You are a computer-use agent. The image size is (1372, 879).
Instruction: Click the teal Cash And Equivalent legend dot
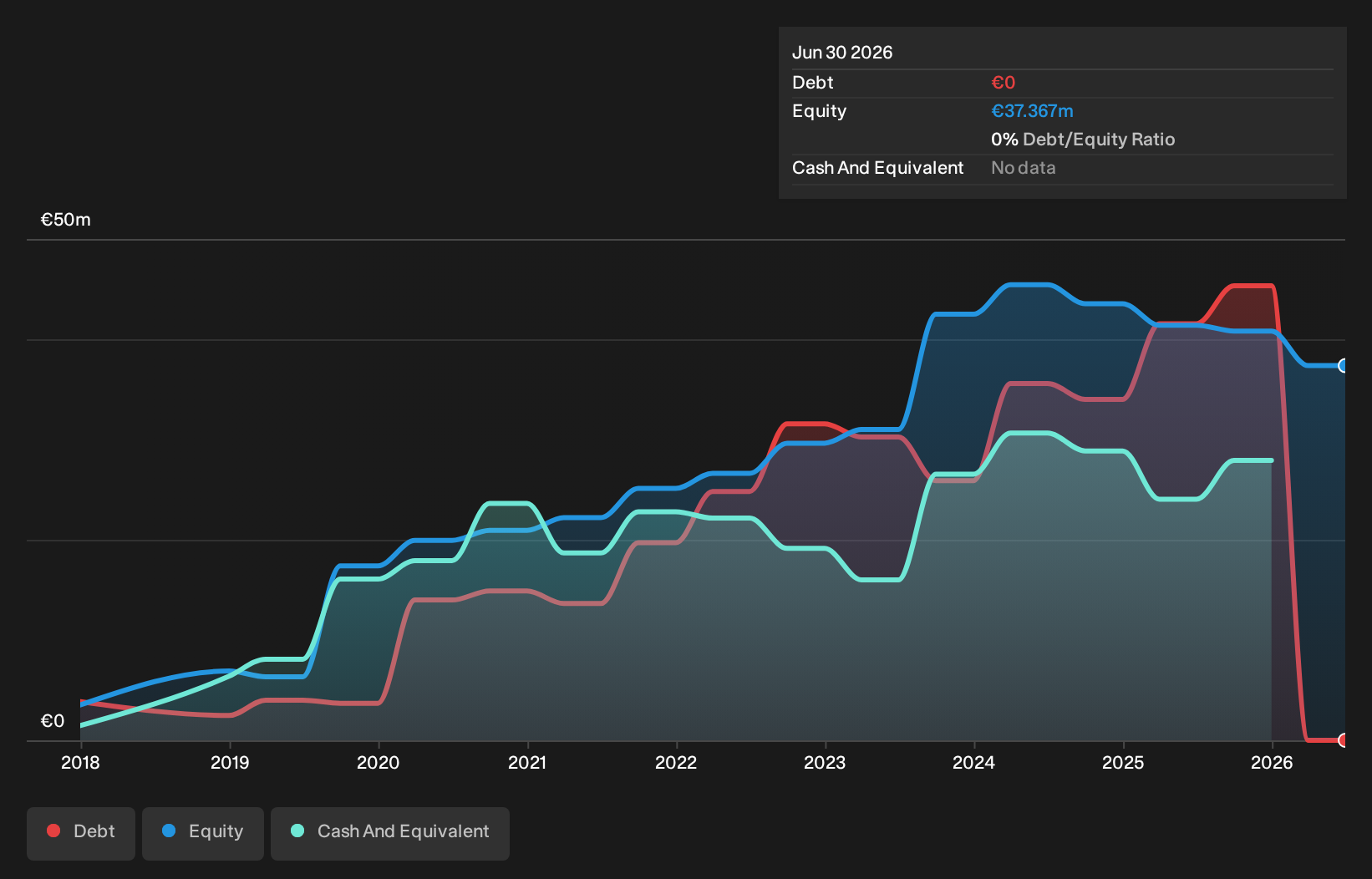(297, 831)
